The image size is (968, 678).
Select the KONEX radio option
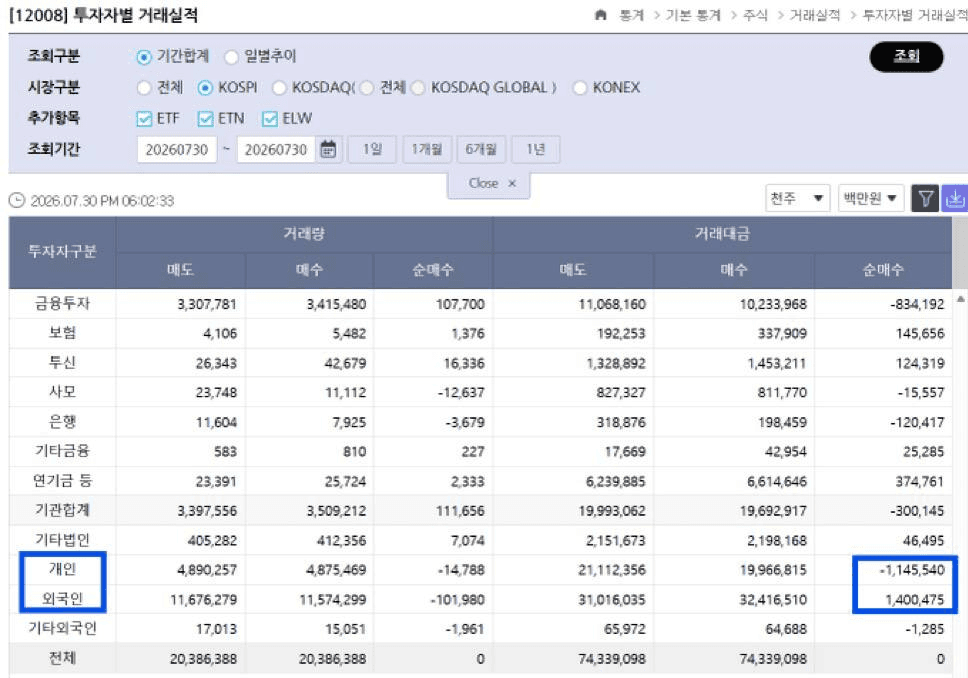pos(579,88)
